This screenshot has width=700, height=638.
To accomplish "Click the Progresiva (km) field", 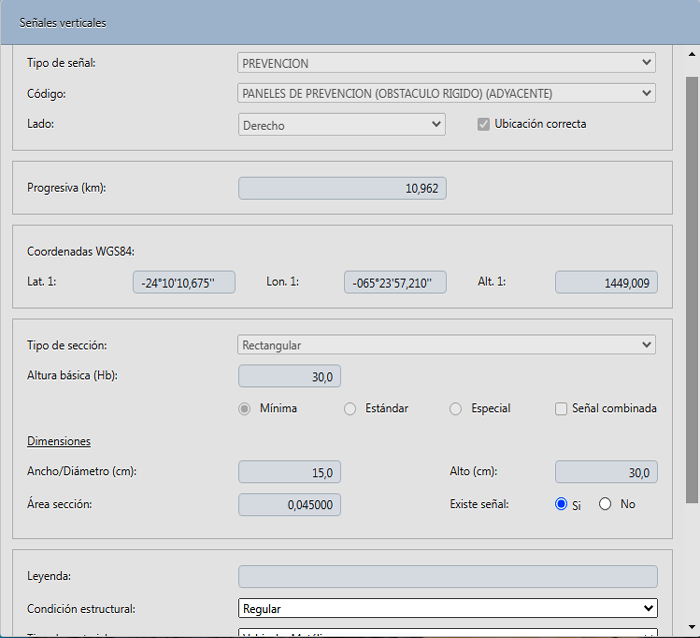I will point(342,188).
